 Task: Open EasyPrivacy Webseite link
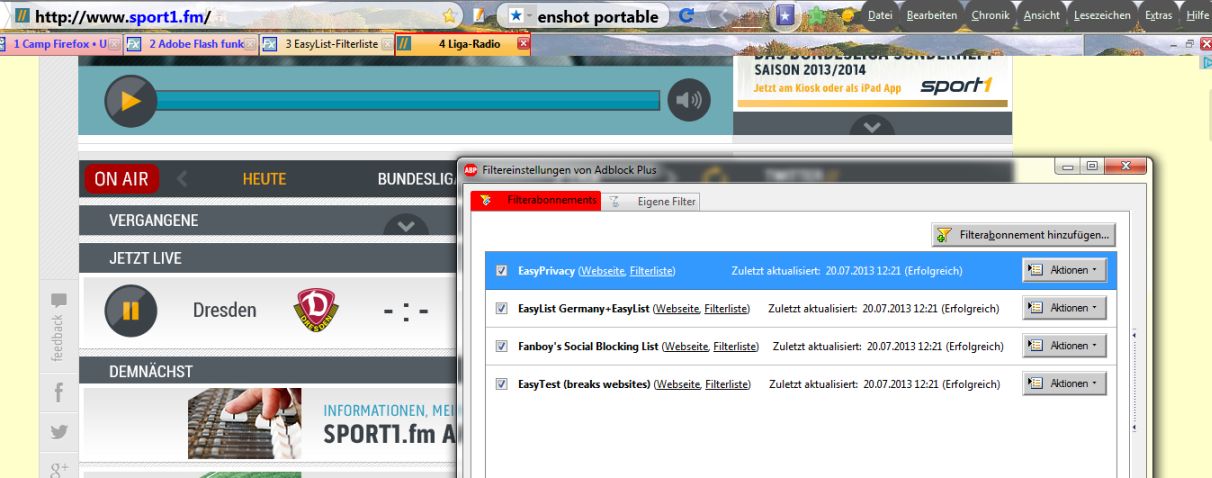coord(602,270)
